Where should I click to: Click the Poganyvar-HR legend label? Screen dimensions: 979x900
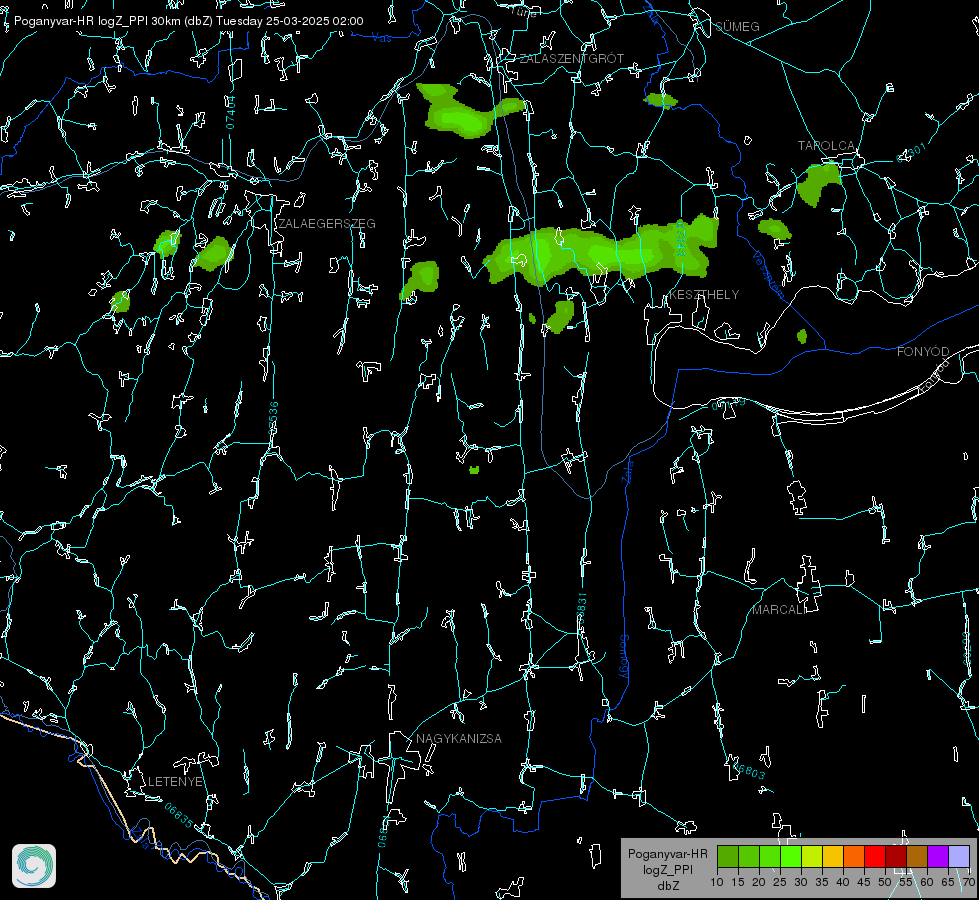pyautogui.click(x=667, y=853)
